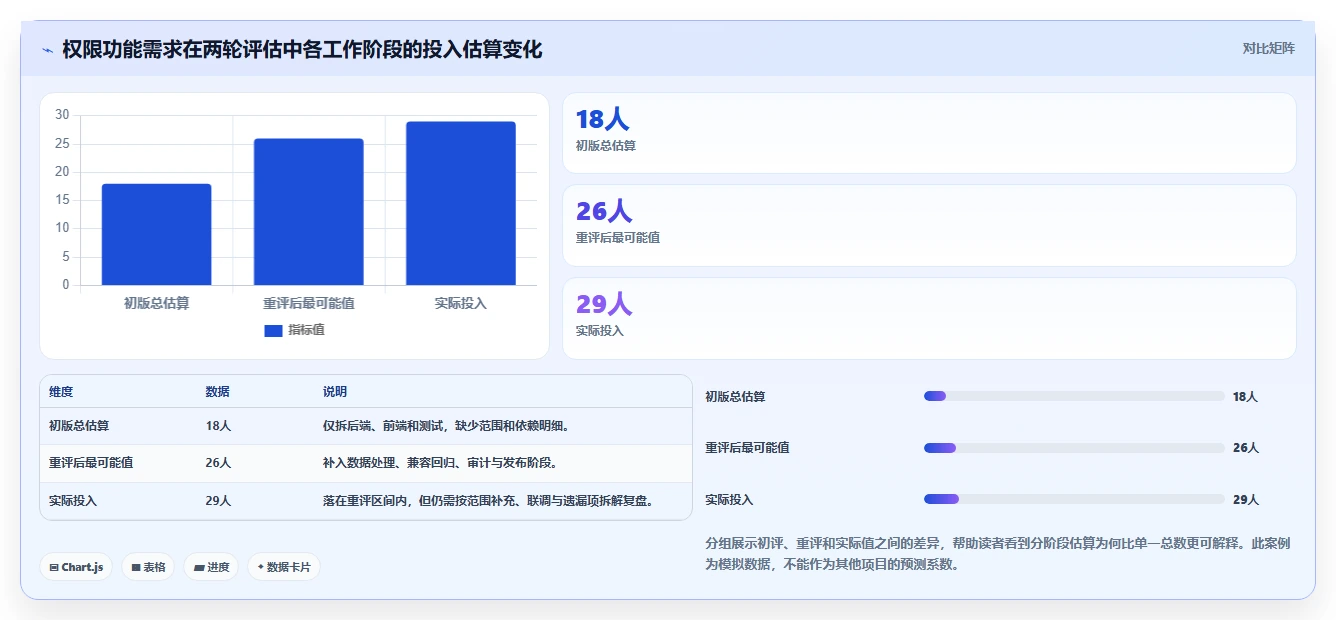Click the y-axis value 15
The image size is (1336, 620).
(62, 200)
